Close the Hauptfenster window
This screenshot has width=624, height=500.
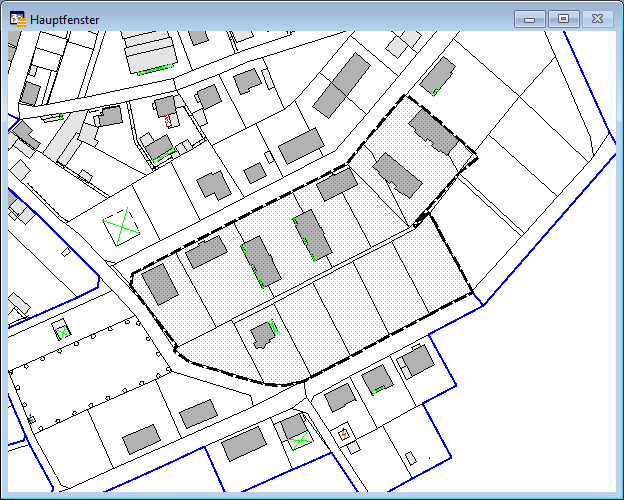point(598,19)
